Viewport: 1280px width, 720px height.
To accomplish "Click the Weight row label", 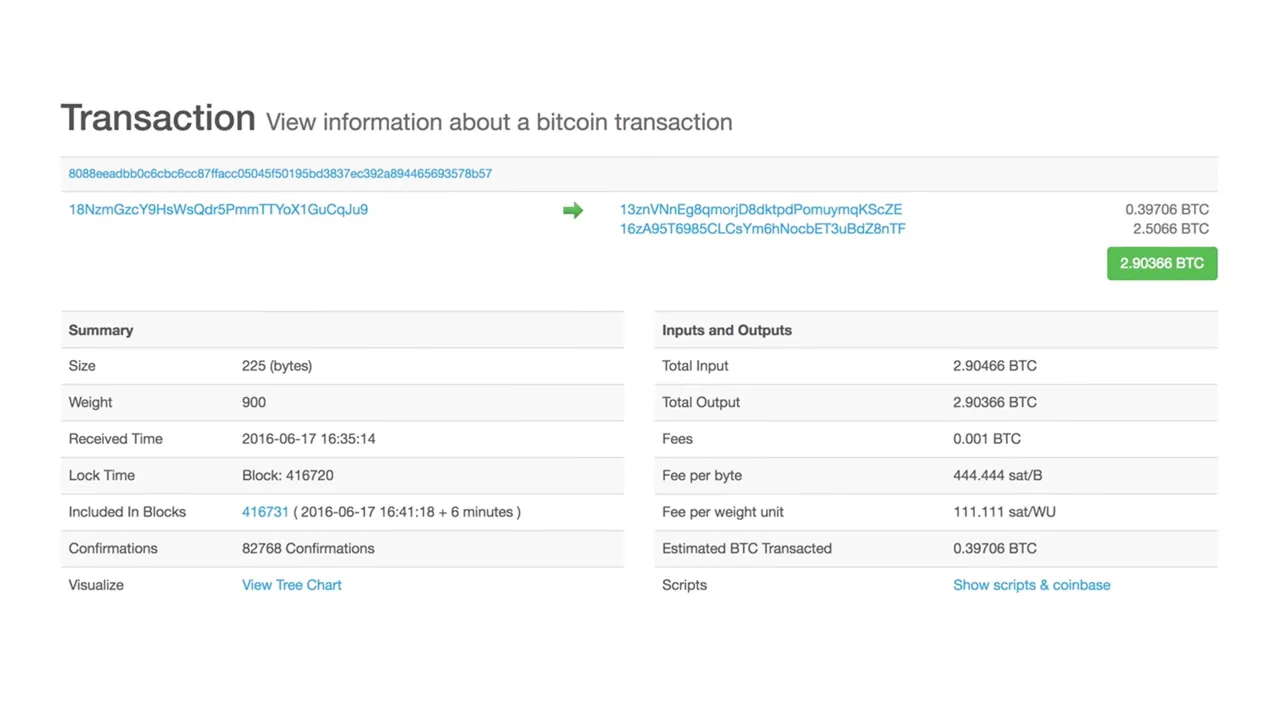I will 90,402.
